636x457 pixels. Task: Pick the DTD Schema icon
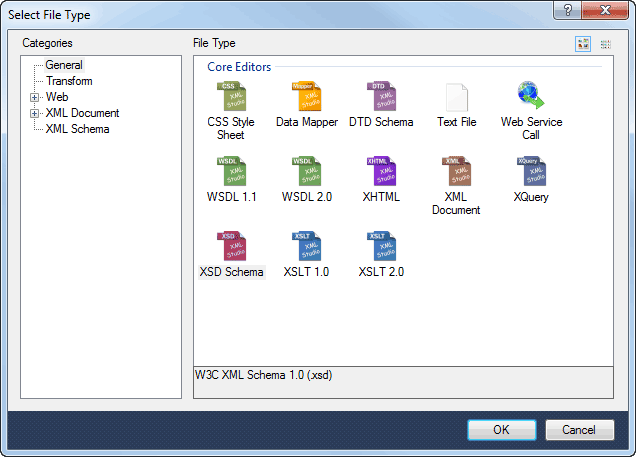(381, 96)
